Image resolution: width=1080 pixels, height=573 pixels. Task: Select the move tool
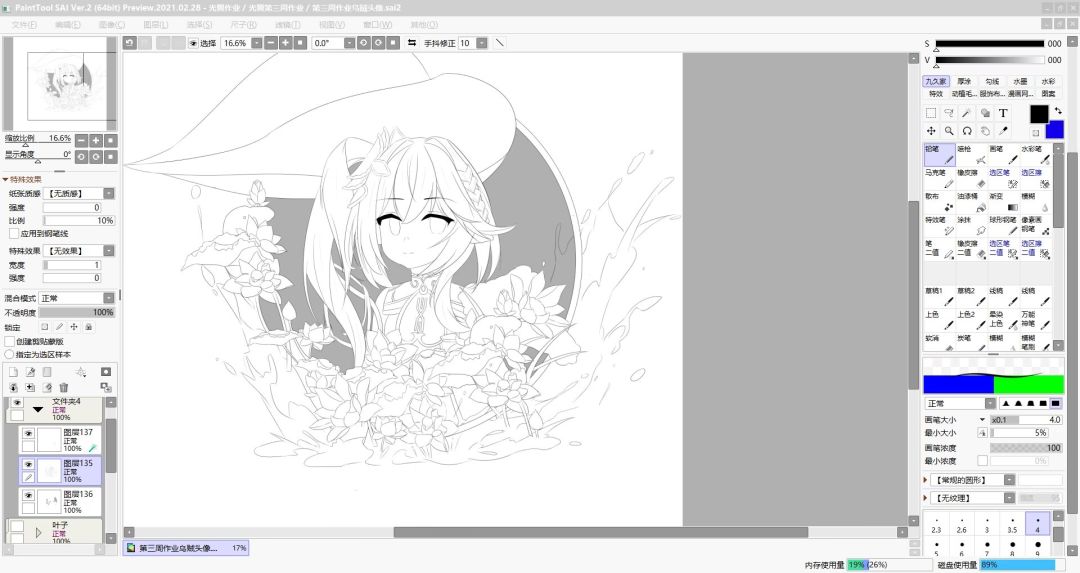931,131
